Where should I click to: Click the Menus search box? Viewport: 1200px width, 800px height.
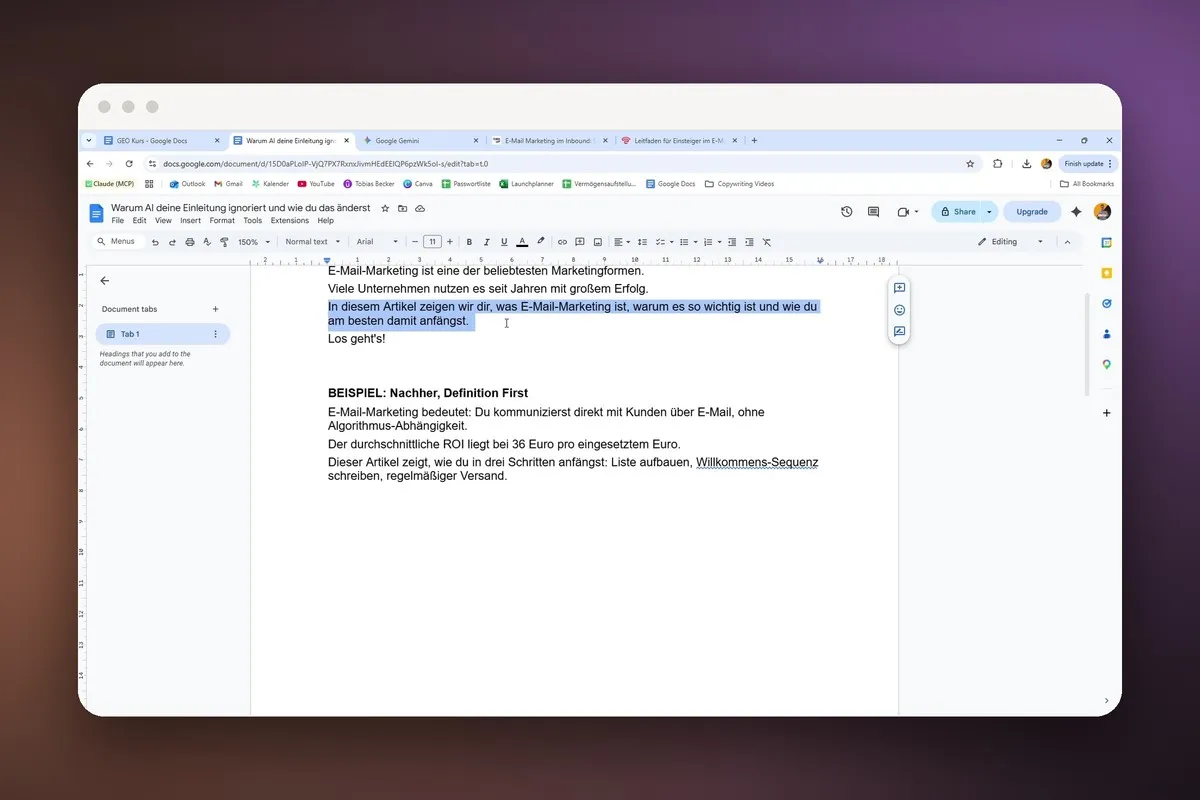[117, 242]
